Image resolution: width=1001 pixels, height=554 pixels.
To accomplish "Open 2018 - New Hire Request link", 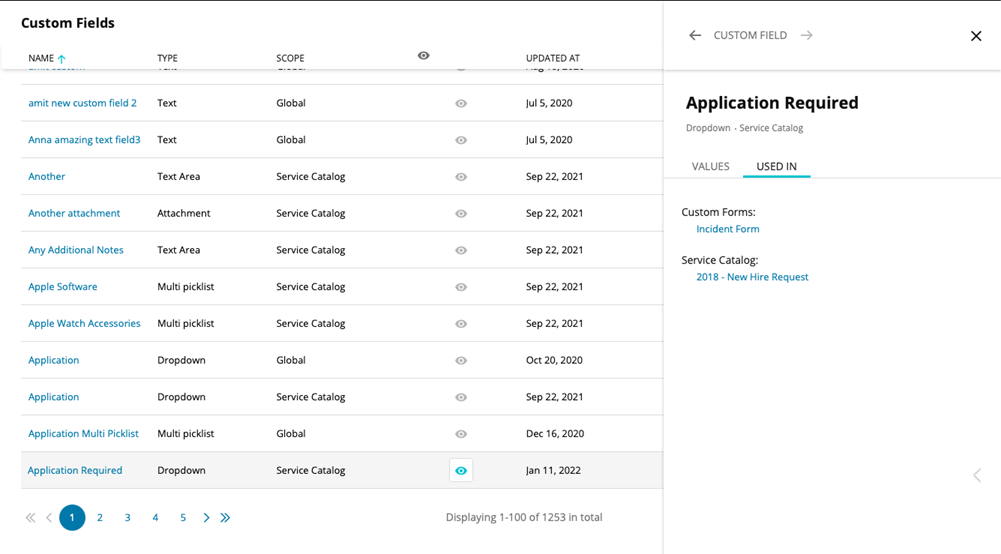I will pyautogui.click(x=752, y=277).
